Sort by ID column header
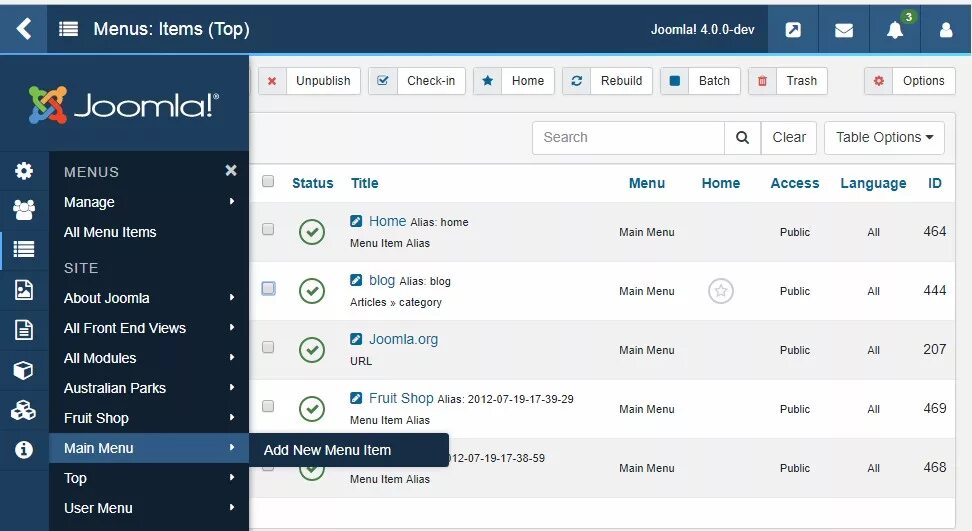Viewport: 972px width, 531px height. pyautogui.click(x=934, y=183)
